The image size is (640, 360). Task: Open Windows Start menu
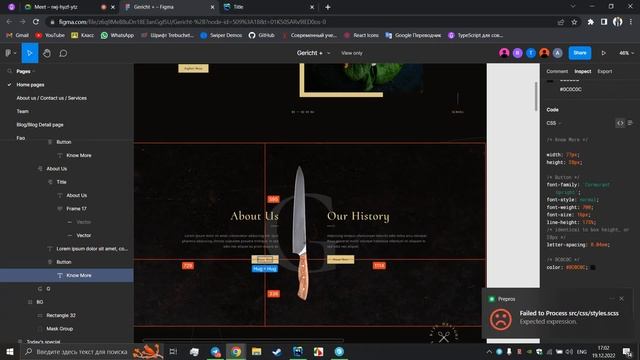click(x=10, y=351)
